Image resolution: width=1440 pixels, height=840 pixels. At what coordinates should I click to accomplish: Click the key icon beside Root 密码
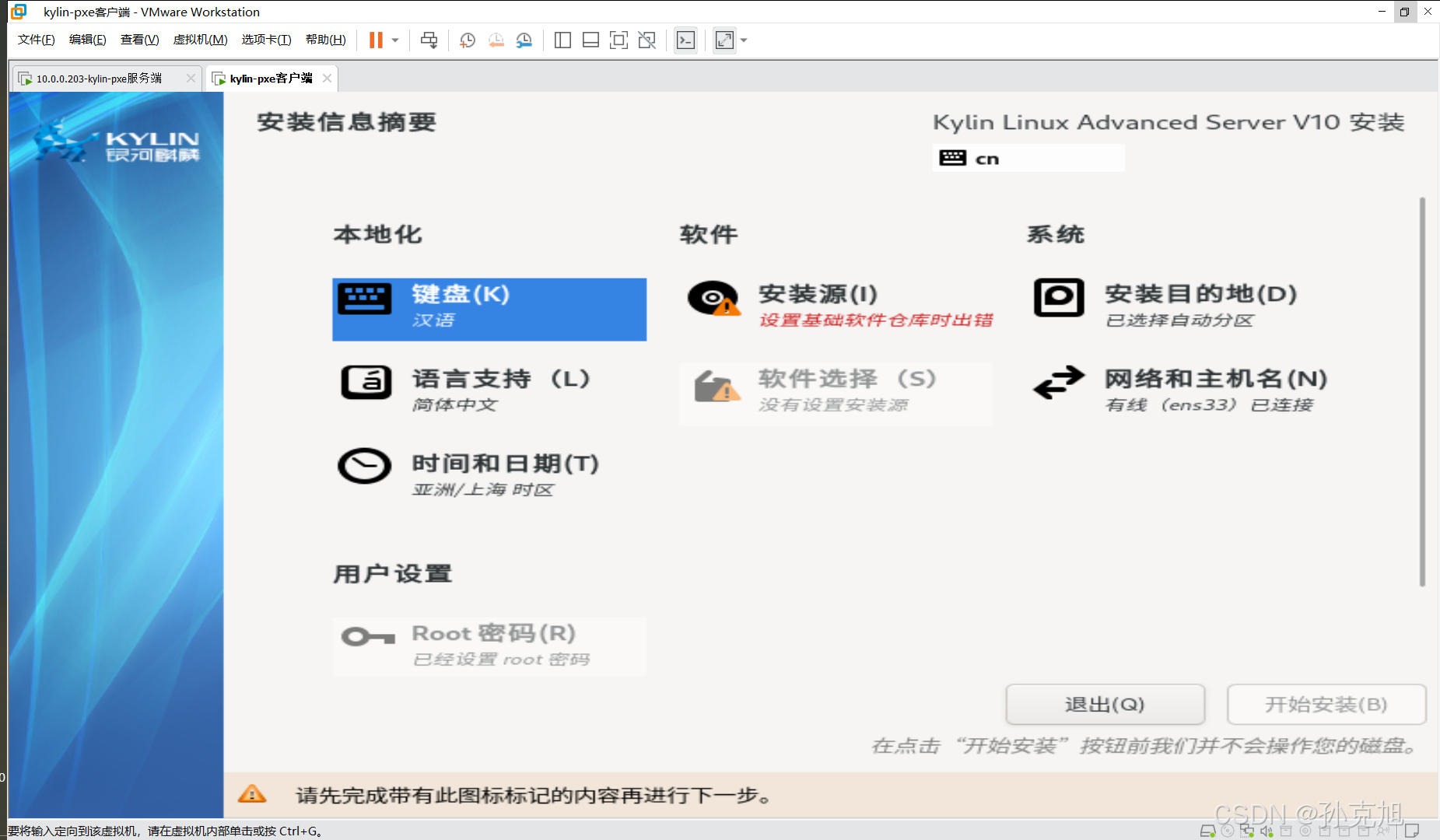tap(368, 637)
